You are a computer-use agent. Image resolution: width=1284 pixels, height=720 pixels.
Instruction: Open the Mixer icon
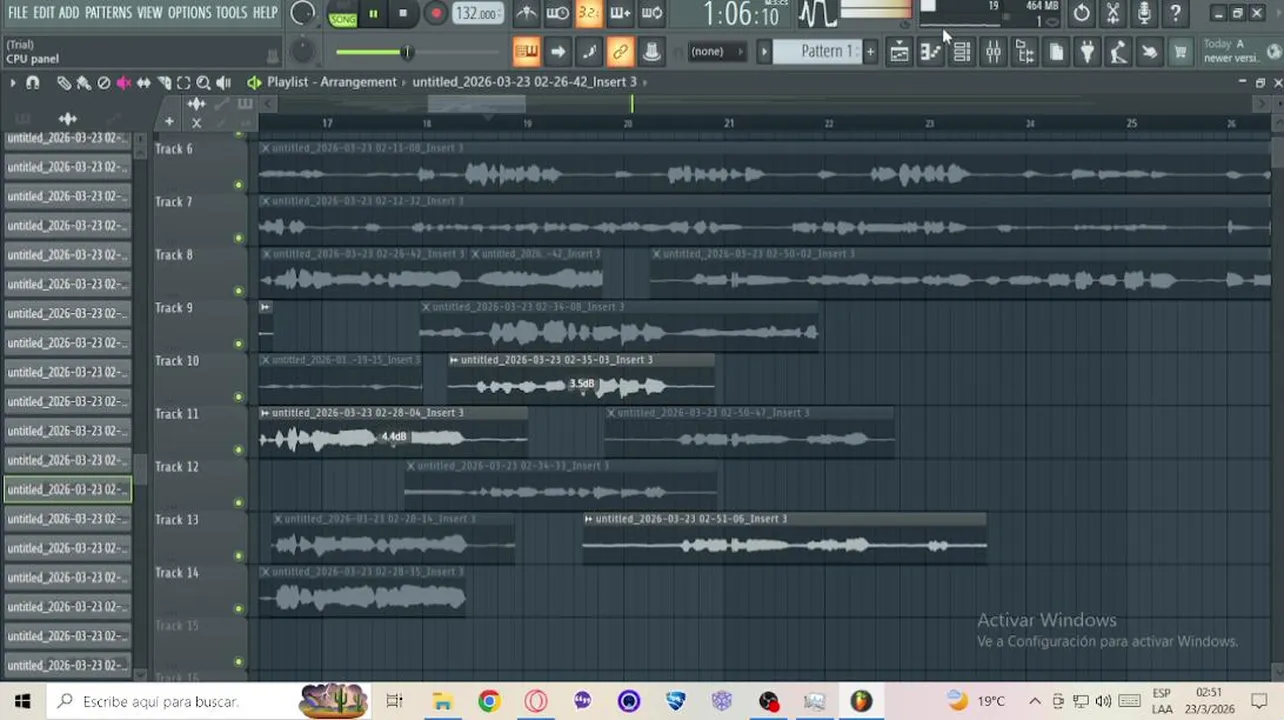click(993, 52)
